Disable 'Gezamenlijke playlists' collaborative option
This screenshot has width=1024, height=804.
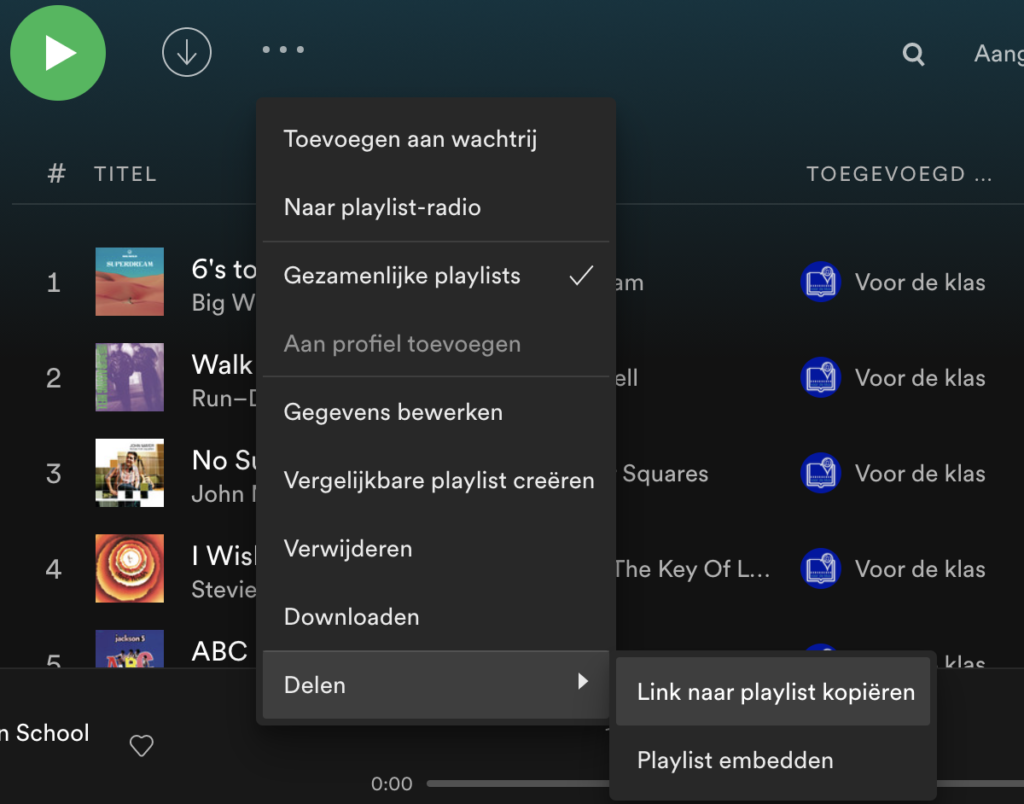(401, 275)
